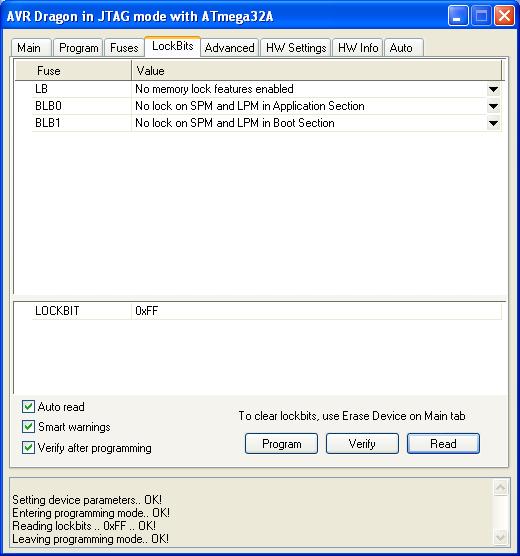Expand the BLB0 value dropdown arrow
520x556 pixels.
[493, 106]
